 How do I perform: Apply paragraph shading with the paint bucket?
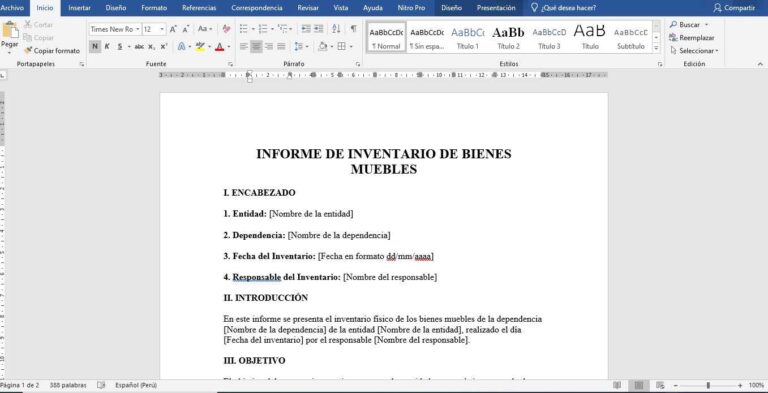[x=323, y=47]
